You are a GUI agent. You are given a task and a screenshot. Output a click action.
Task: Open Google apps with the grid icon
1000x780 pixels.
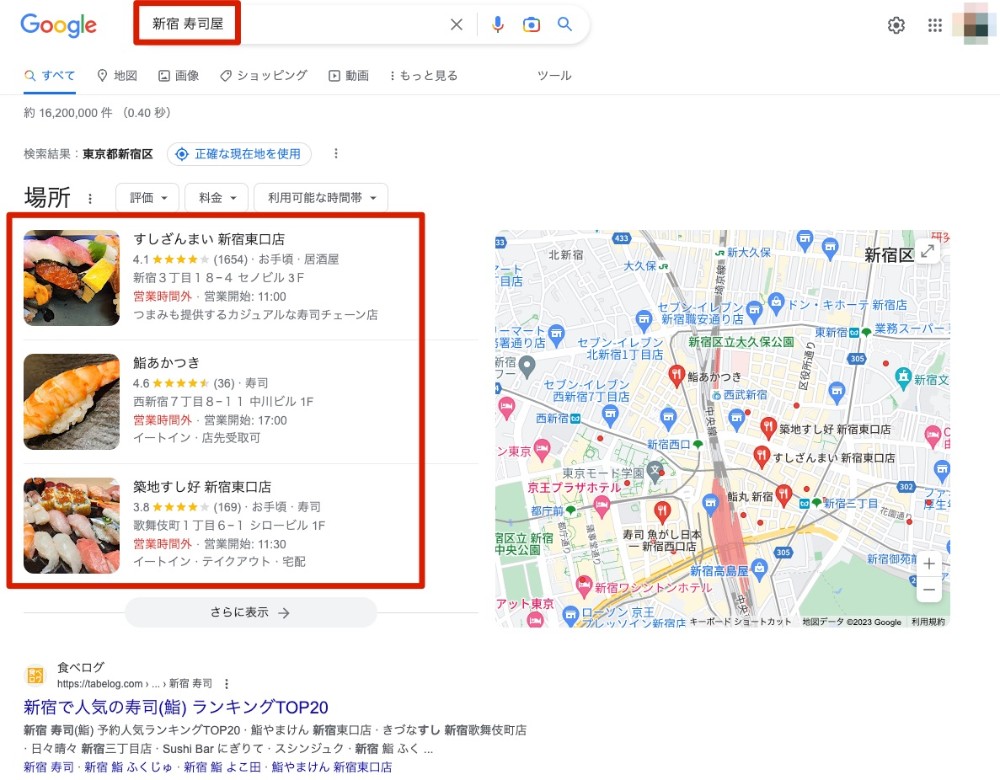pyautogui.click(x=935, y=25)
